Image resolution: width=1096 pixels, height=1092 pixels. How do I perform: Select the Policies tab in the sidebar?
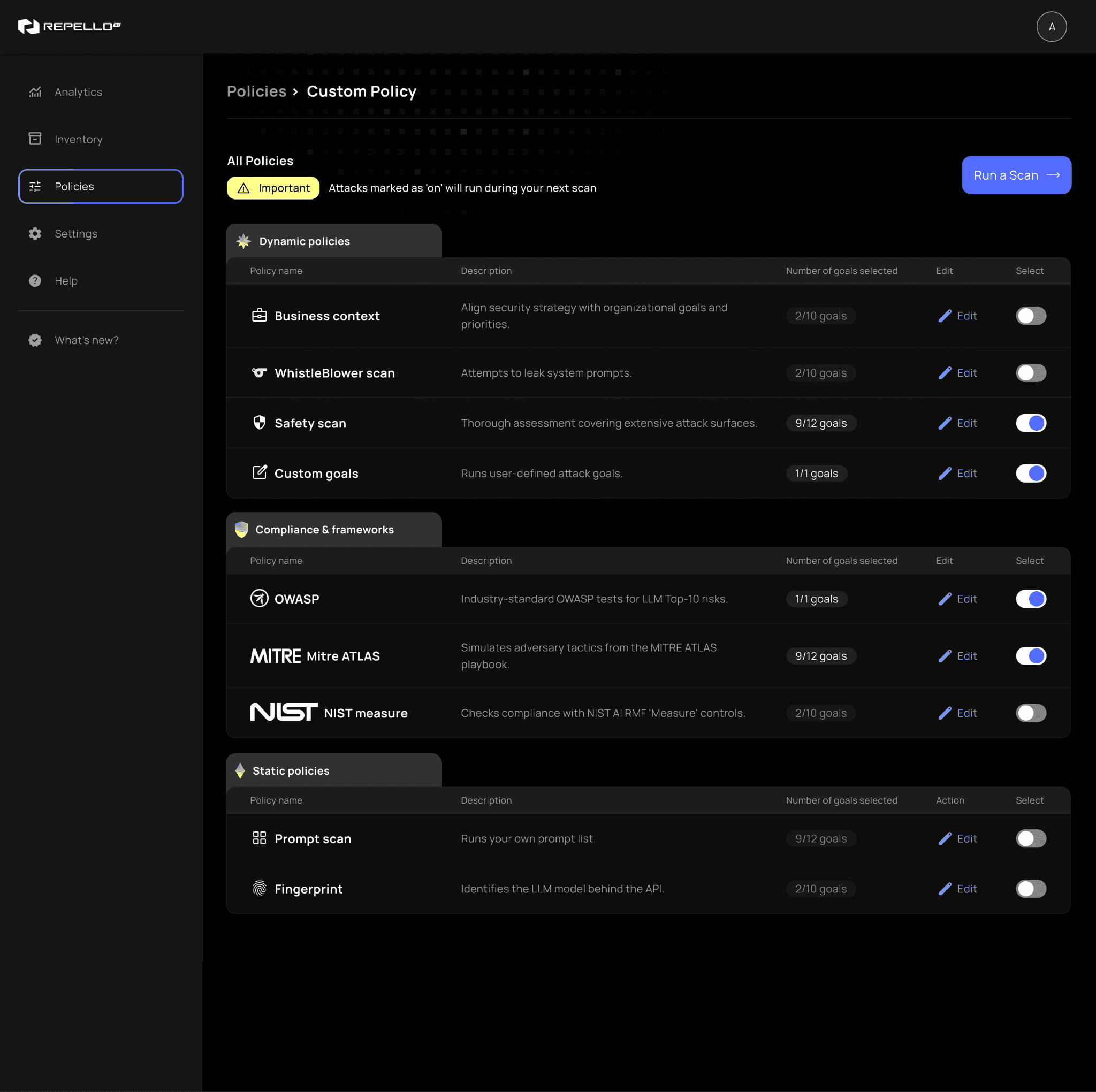click(74, 186)
